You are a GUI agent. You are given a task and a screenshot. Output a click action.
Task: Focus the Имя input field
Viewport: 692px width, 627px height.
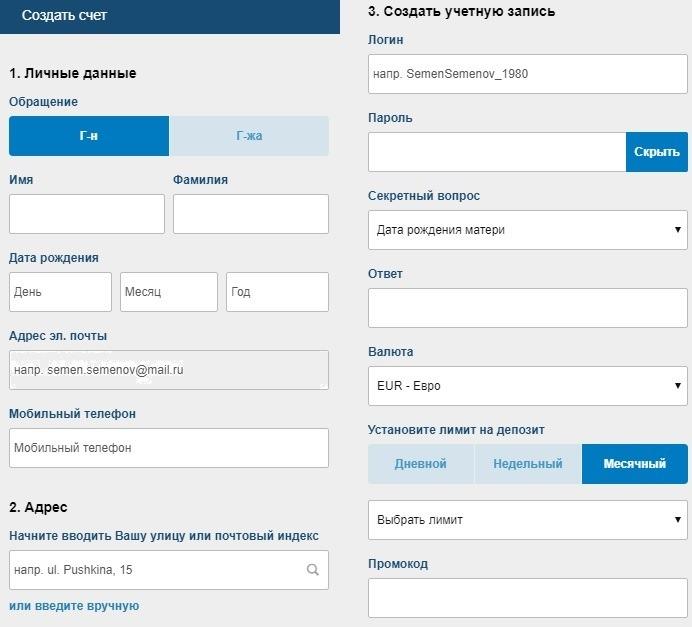point(87,214)
